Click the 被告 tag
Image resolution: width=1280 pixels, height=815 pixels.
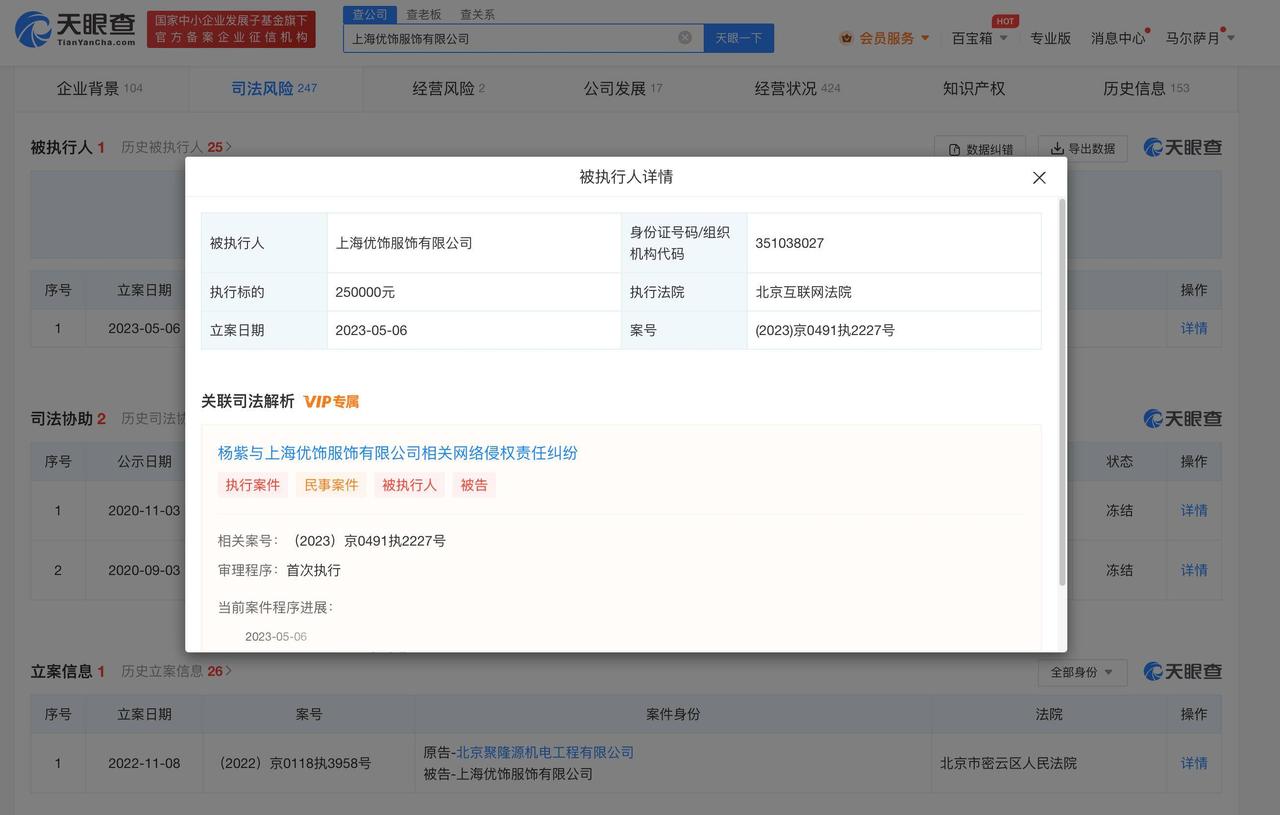(x=474, y=485)
